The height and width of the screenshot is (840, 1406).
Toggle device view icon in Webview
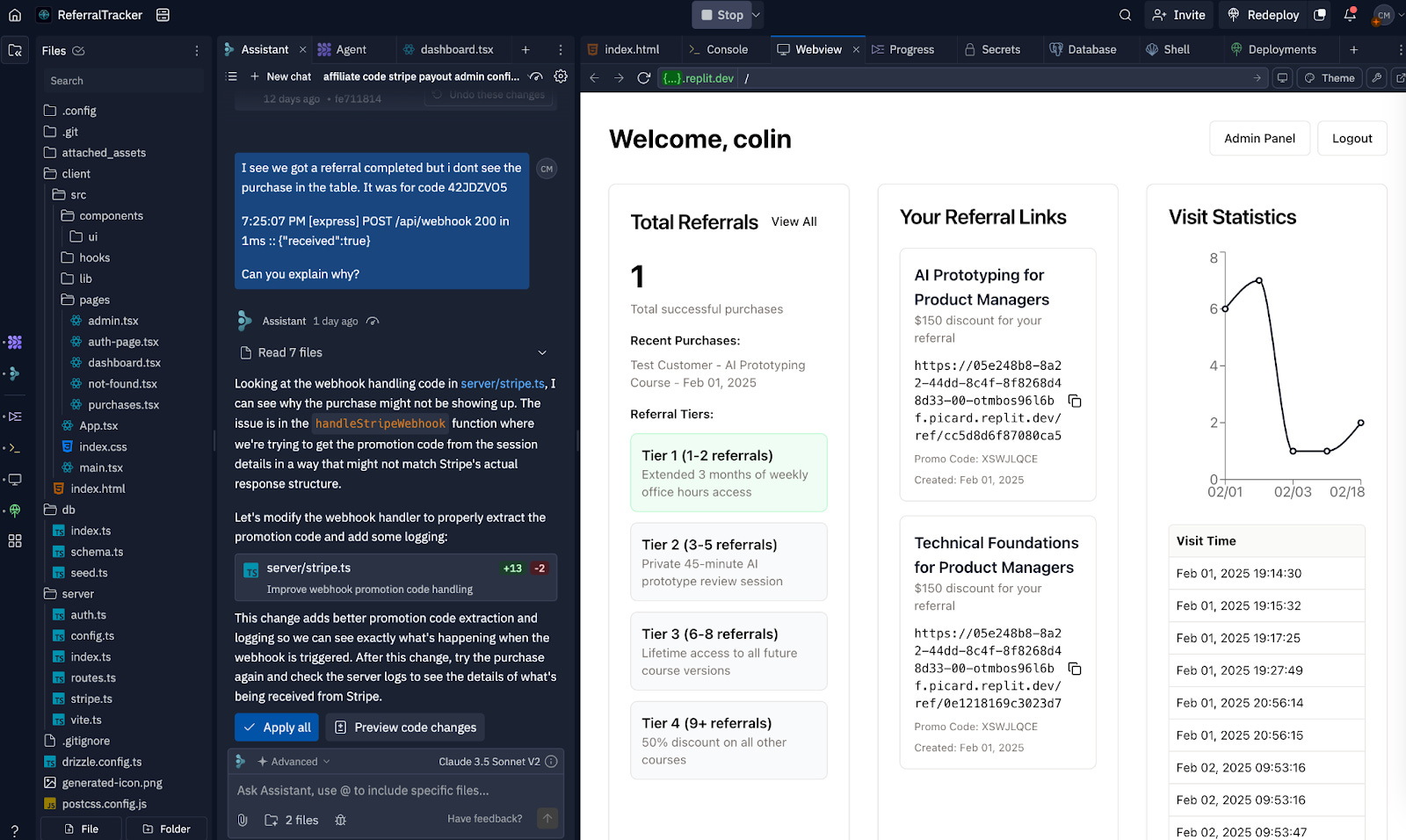(1283, 78)
